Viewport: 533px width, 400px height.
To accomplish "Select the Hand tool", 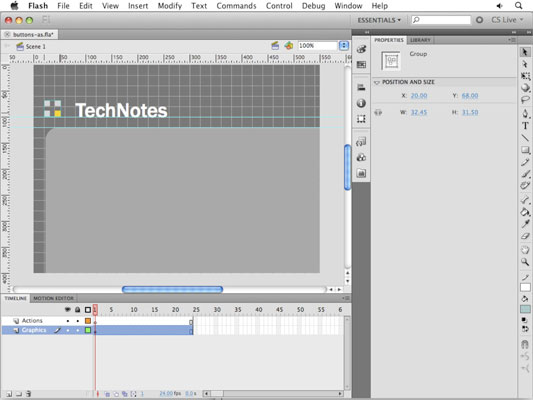I will [525, 250].
